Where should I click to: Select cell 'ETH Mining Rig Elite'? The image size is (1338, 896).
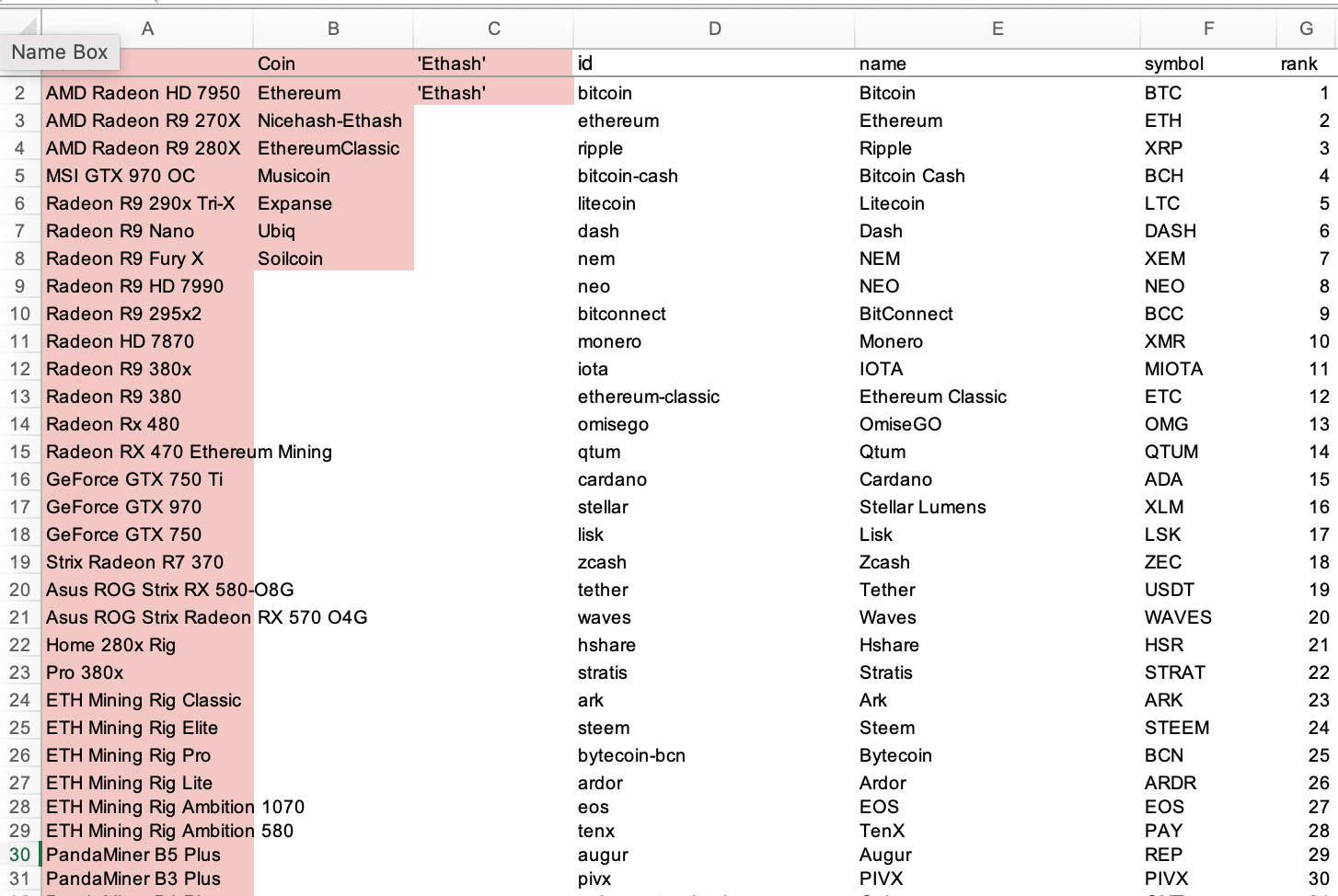coord(147,728)
